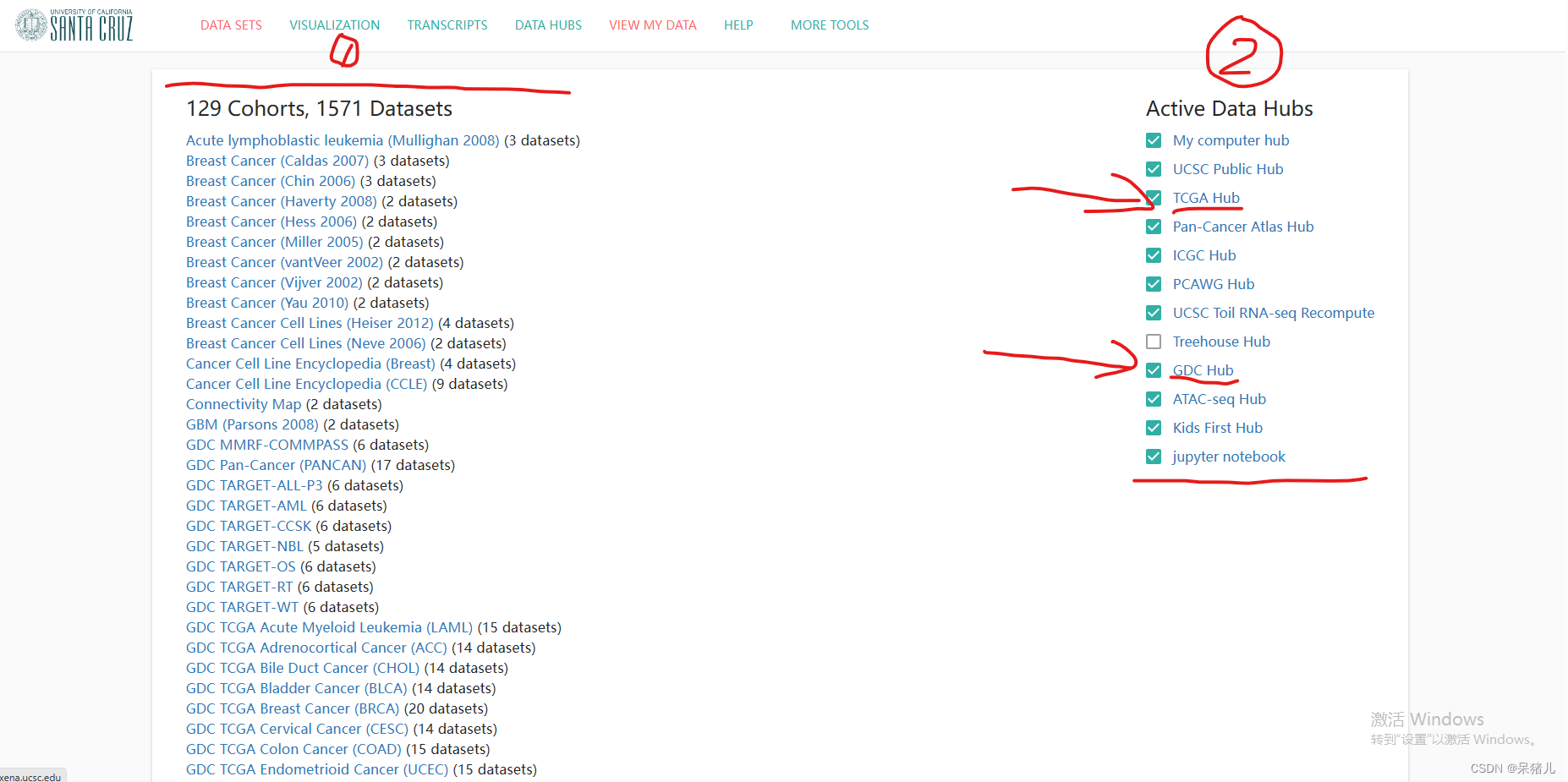Open the VISUALIZATION tab

[x=335, y=25]
